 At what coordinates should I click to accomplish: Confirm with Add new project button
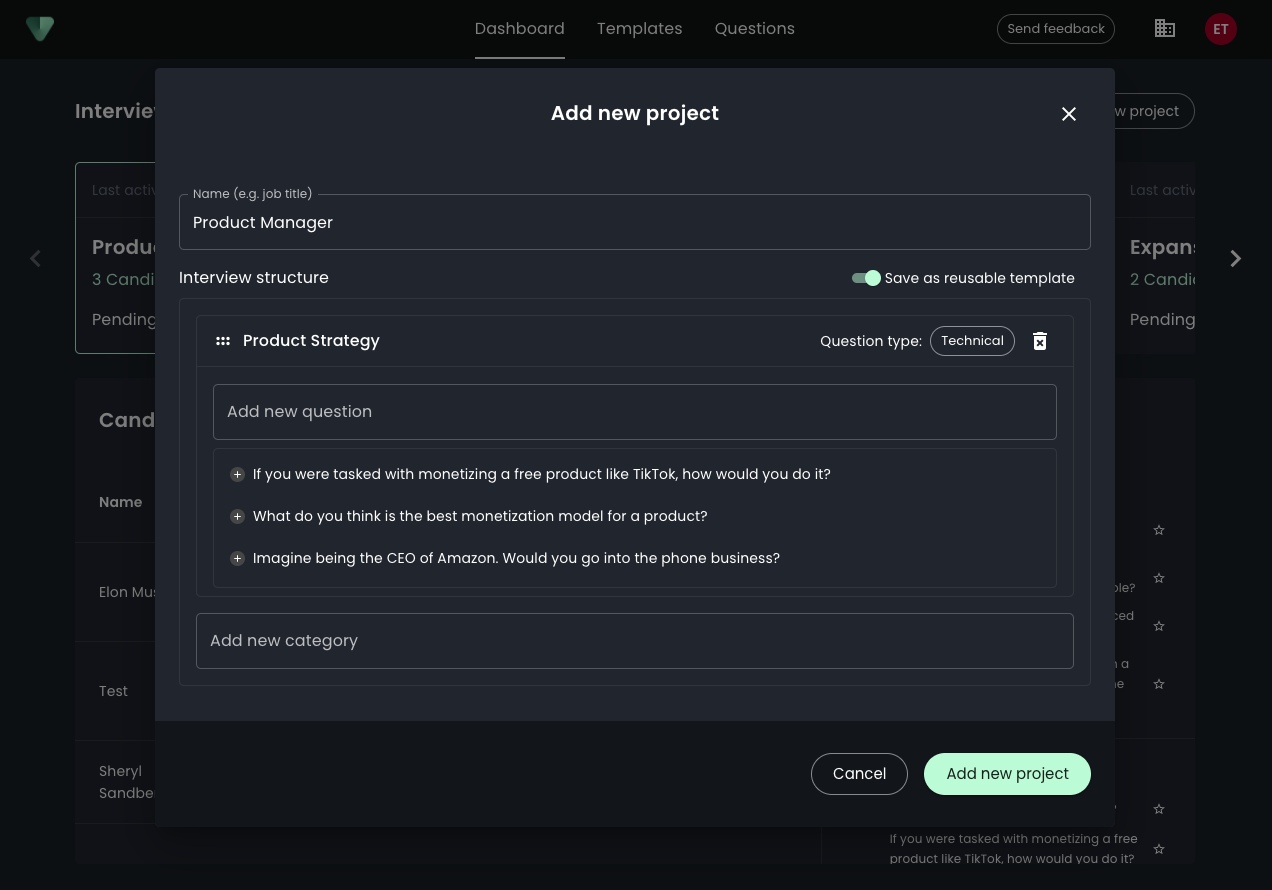[x=1006, y=774]
